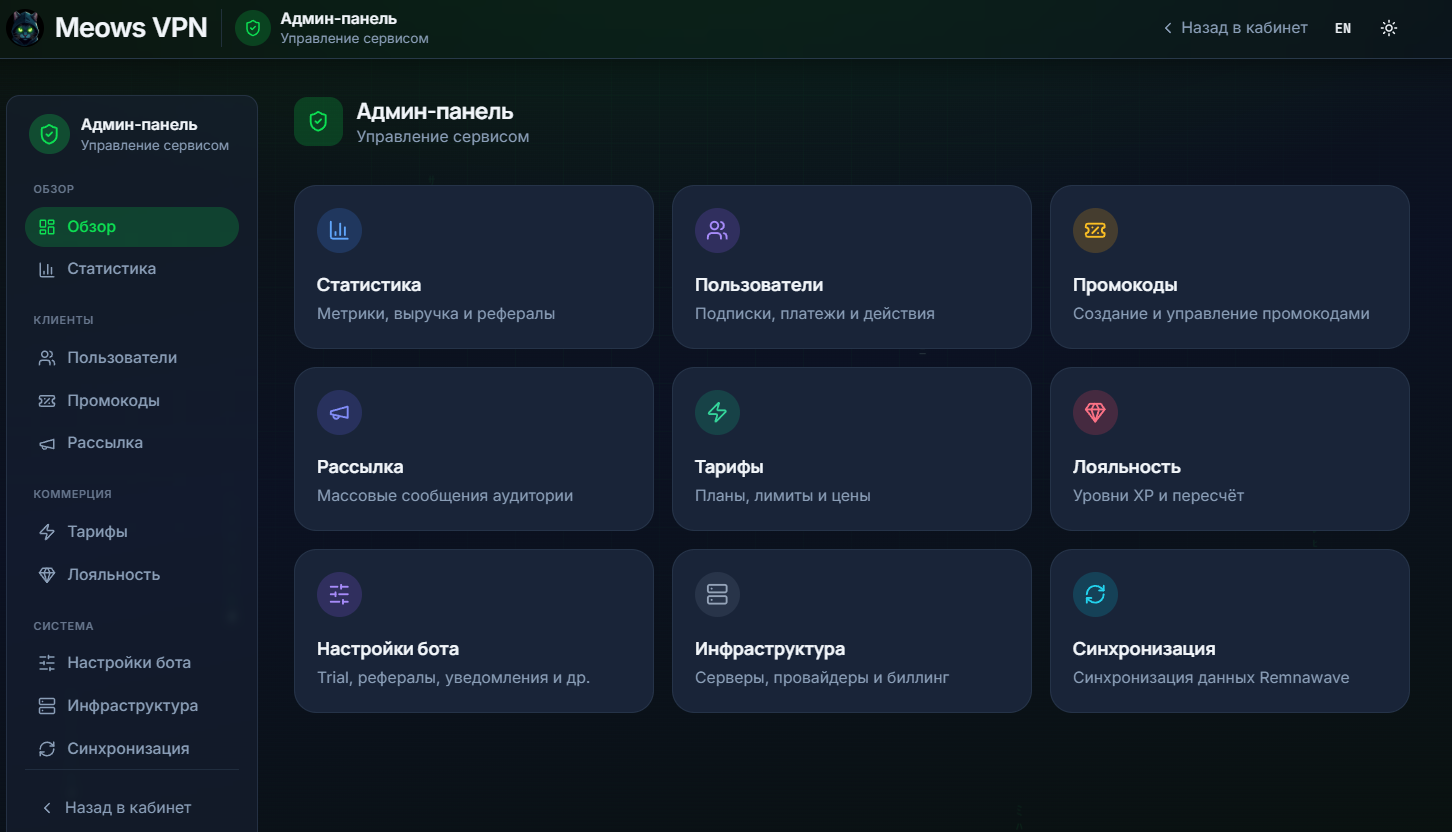Click the bar chart icon beside sidebar Статистика

click(x=47, y=269)
